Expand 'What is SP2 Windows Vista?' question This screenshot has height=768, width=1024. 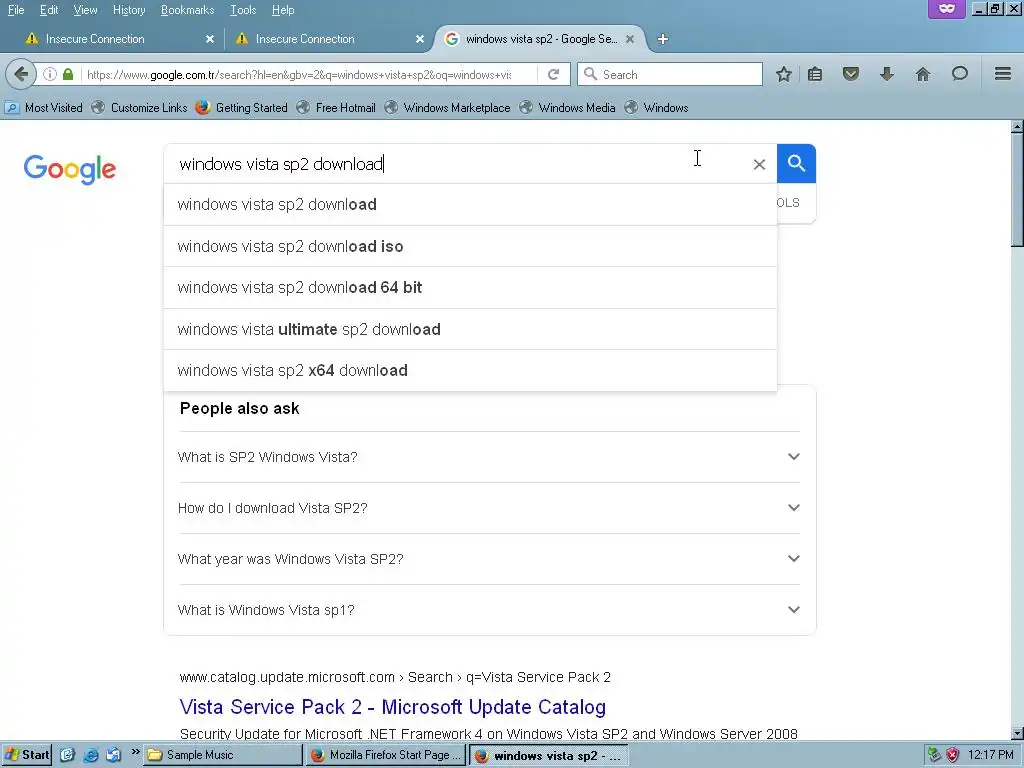489,457
